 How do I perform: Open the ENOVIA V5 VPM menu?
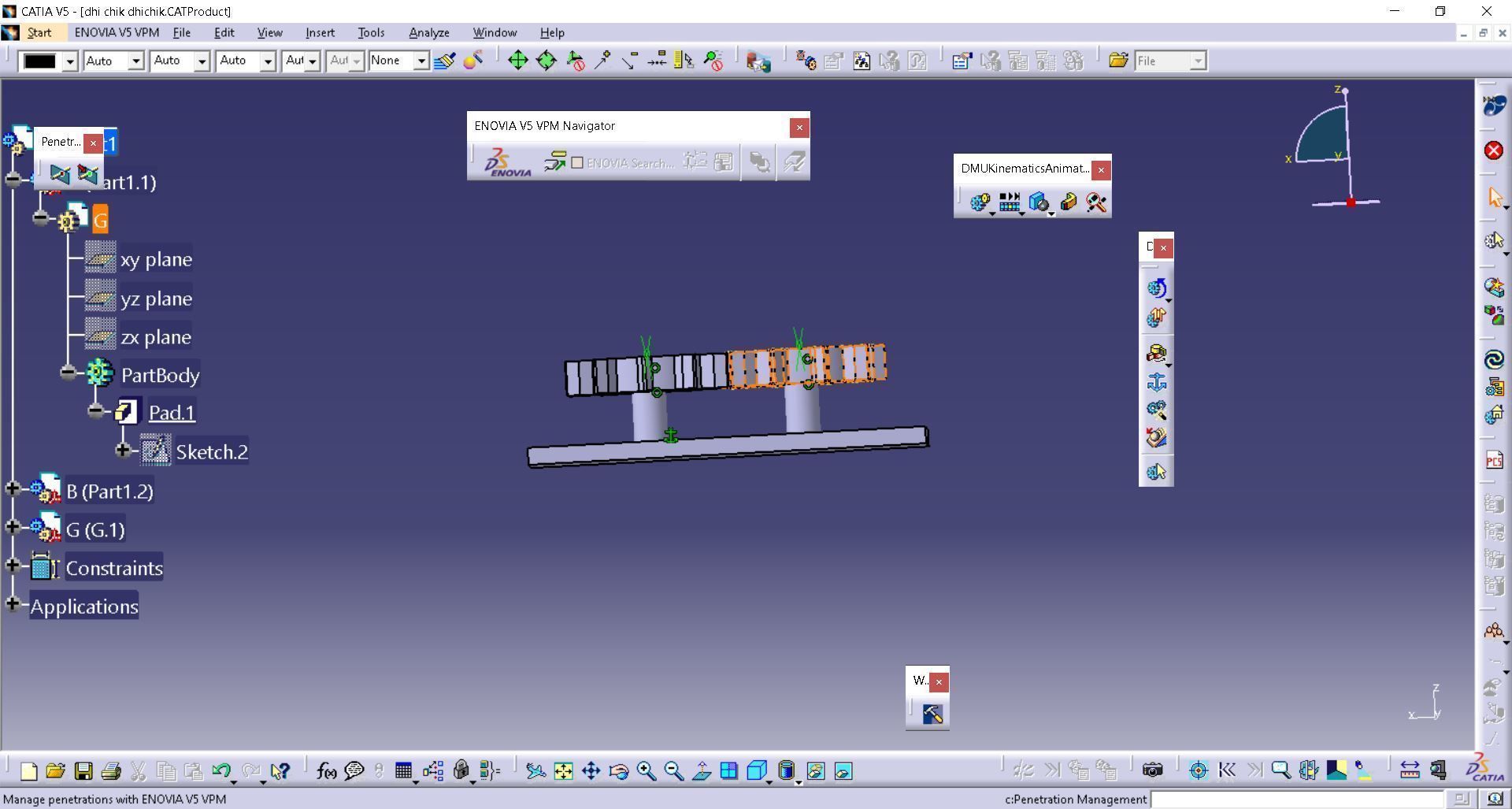(x=117, y=32)
